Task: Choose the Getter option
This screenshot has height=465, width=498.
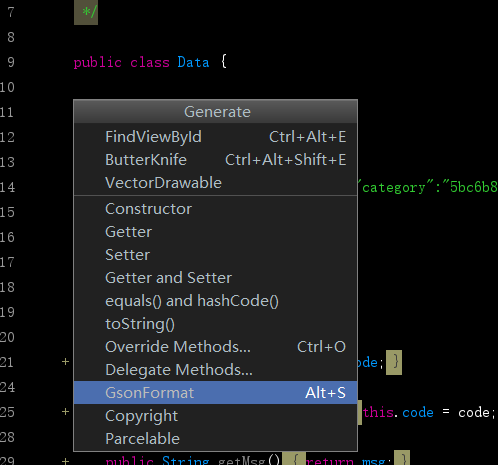Action: [215, 232]
